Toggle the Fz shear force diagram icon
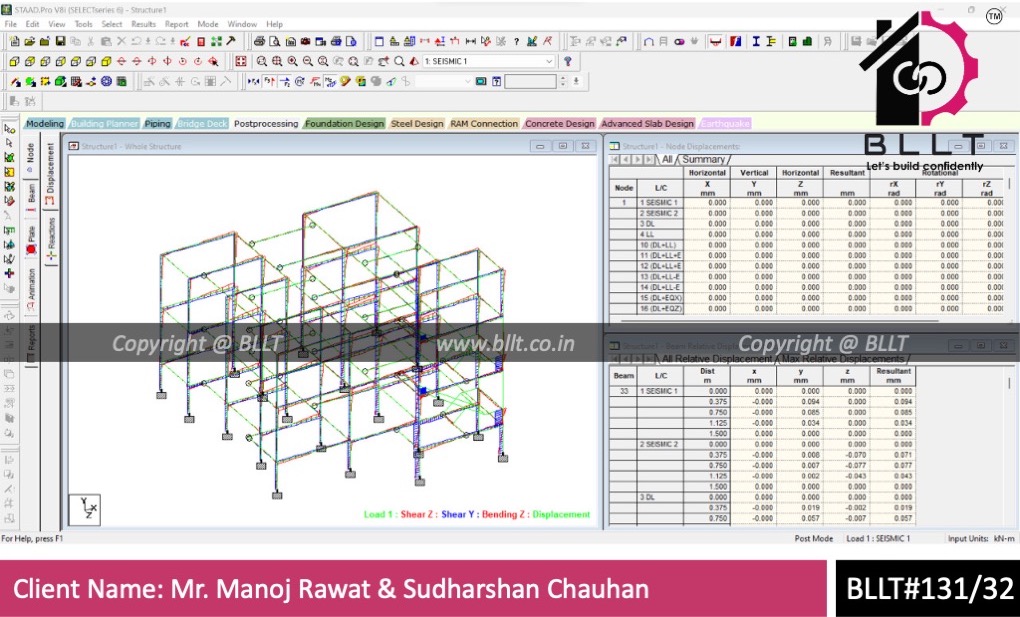The image size is (1020, 617). point(284,82)
